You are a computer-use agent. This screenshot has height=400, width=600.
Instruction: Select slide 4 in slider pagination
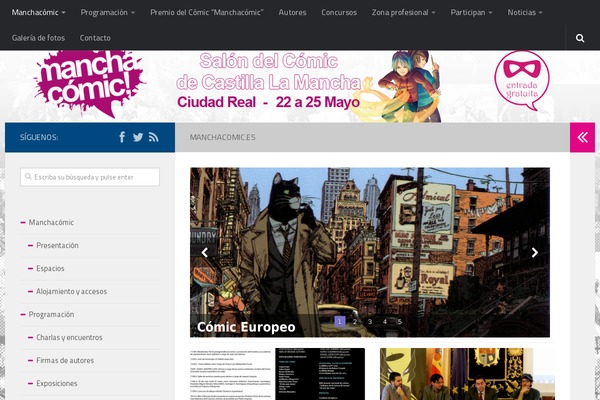[x=385, y=322]
